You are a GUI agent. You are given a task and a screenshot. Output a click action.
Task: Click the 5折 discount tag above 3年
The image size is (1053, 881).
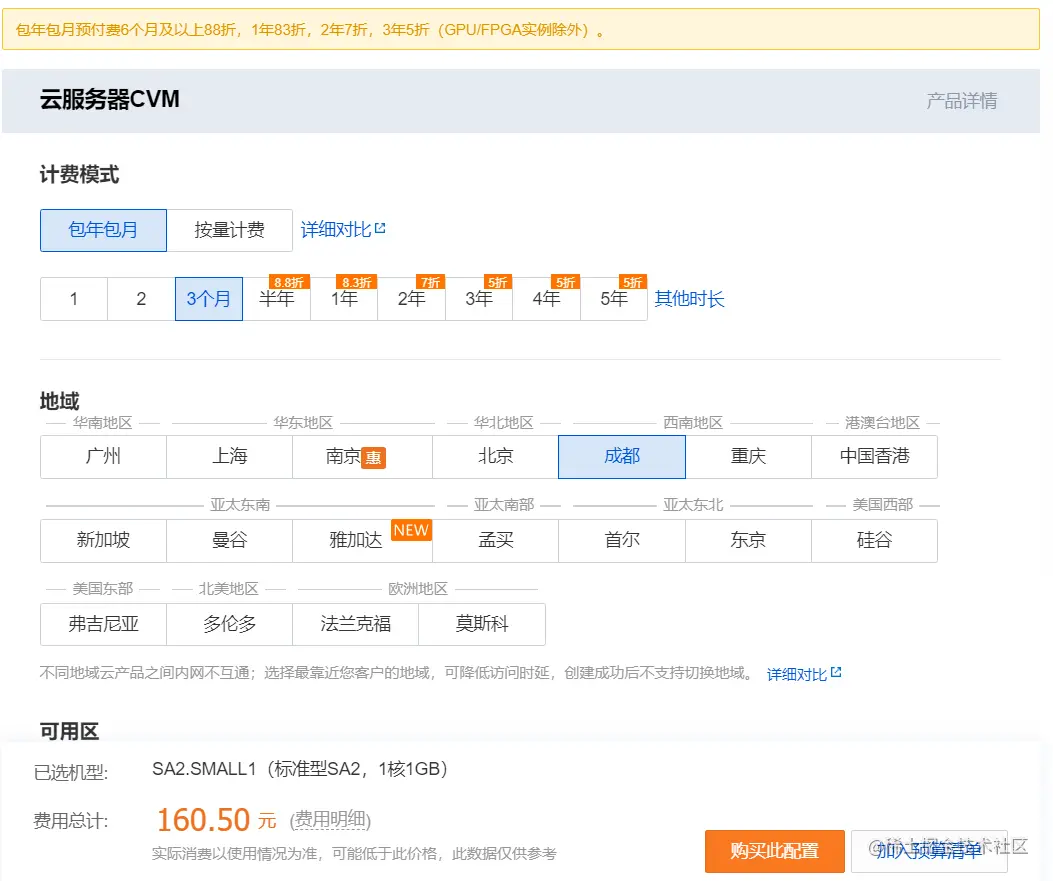click(x=496, y=282)
